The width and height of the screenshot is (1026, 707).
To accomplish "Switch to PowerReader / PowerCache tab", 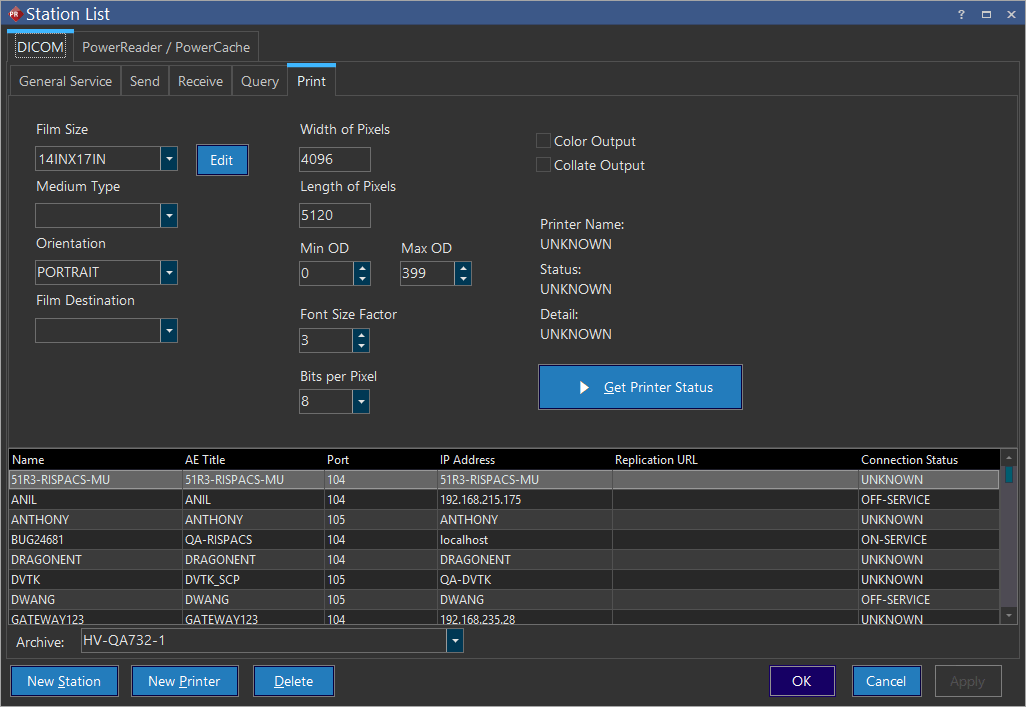I will [x=167, y=47].
